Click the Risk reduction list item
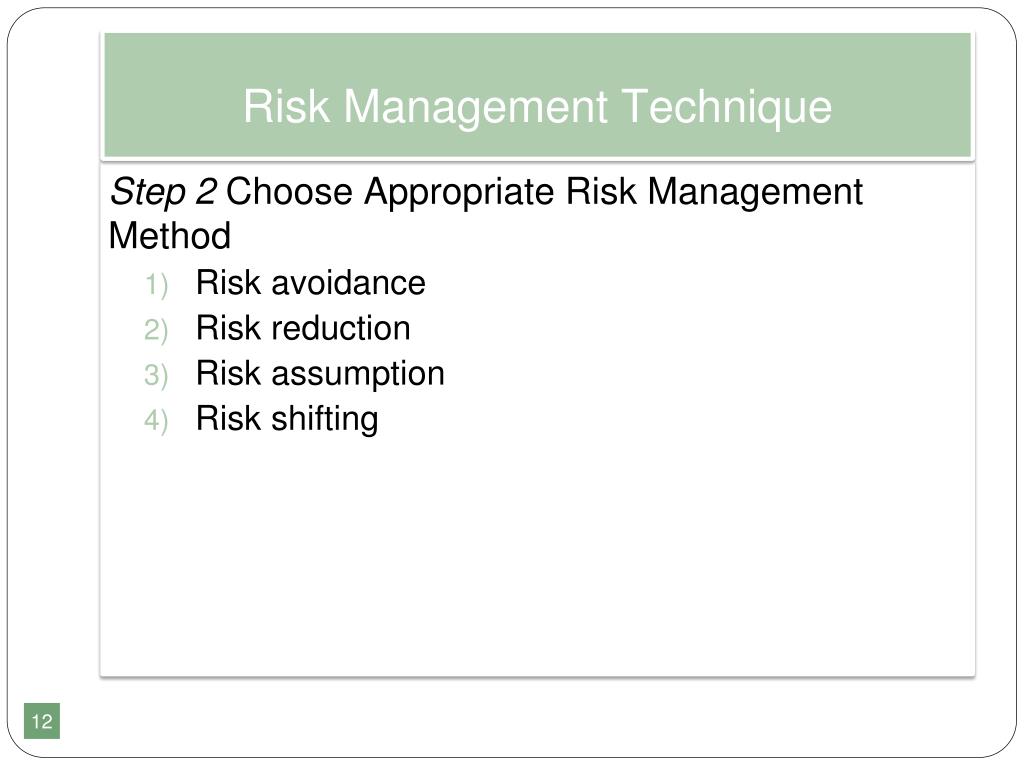 point(303,328)
